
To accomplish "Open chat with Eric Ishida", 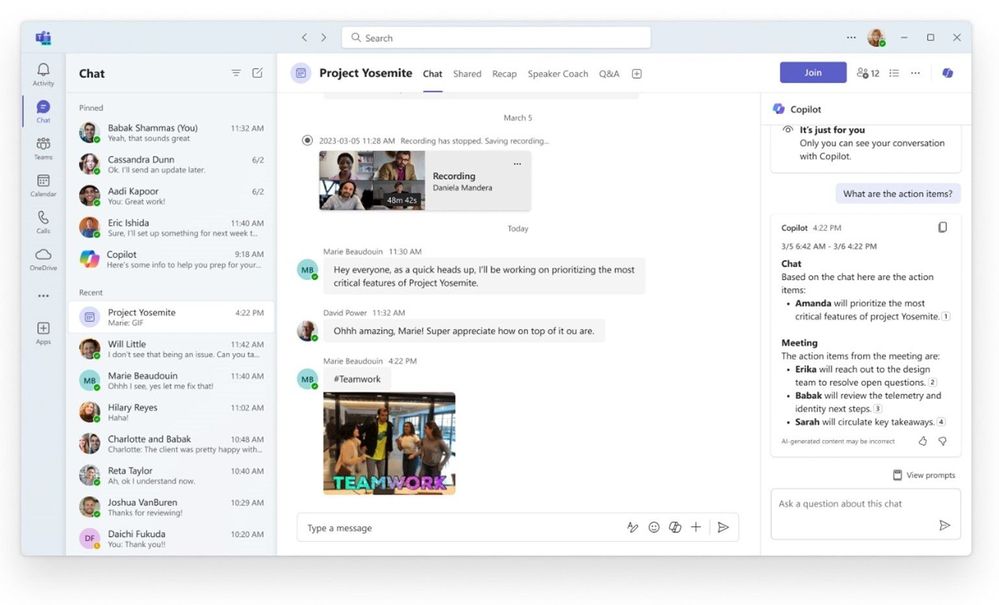I will coord(171,227).
